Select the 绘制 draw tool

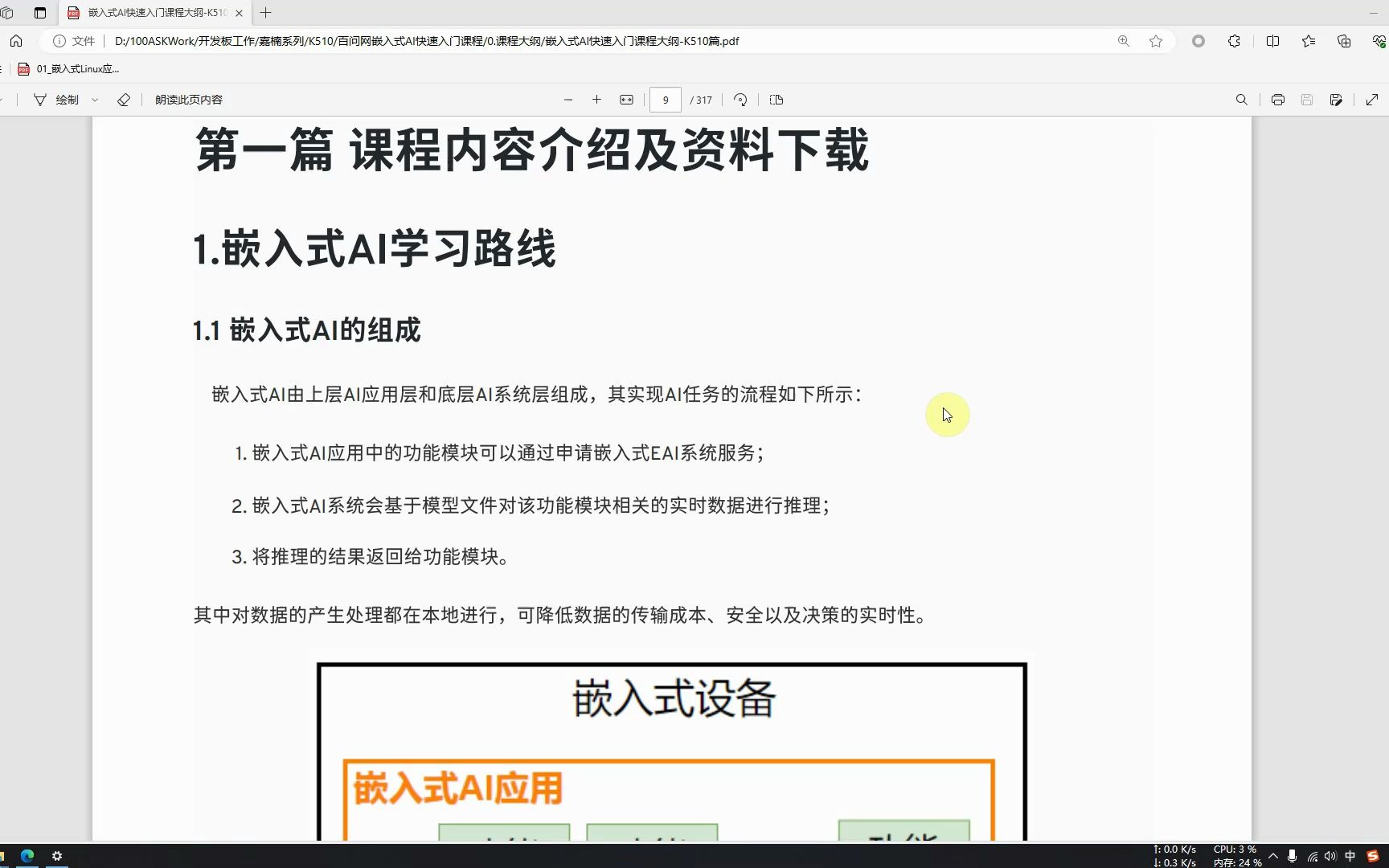(56, 100)
